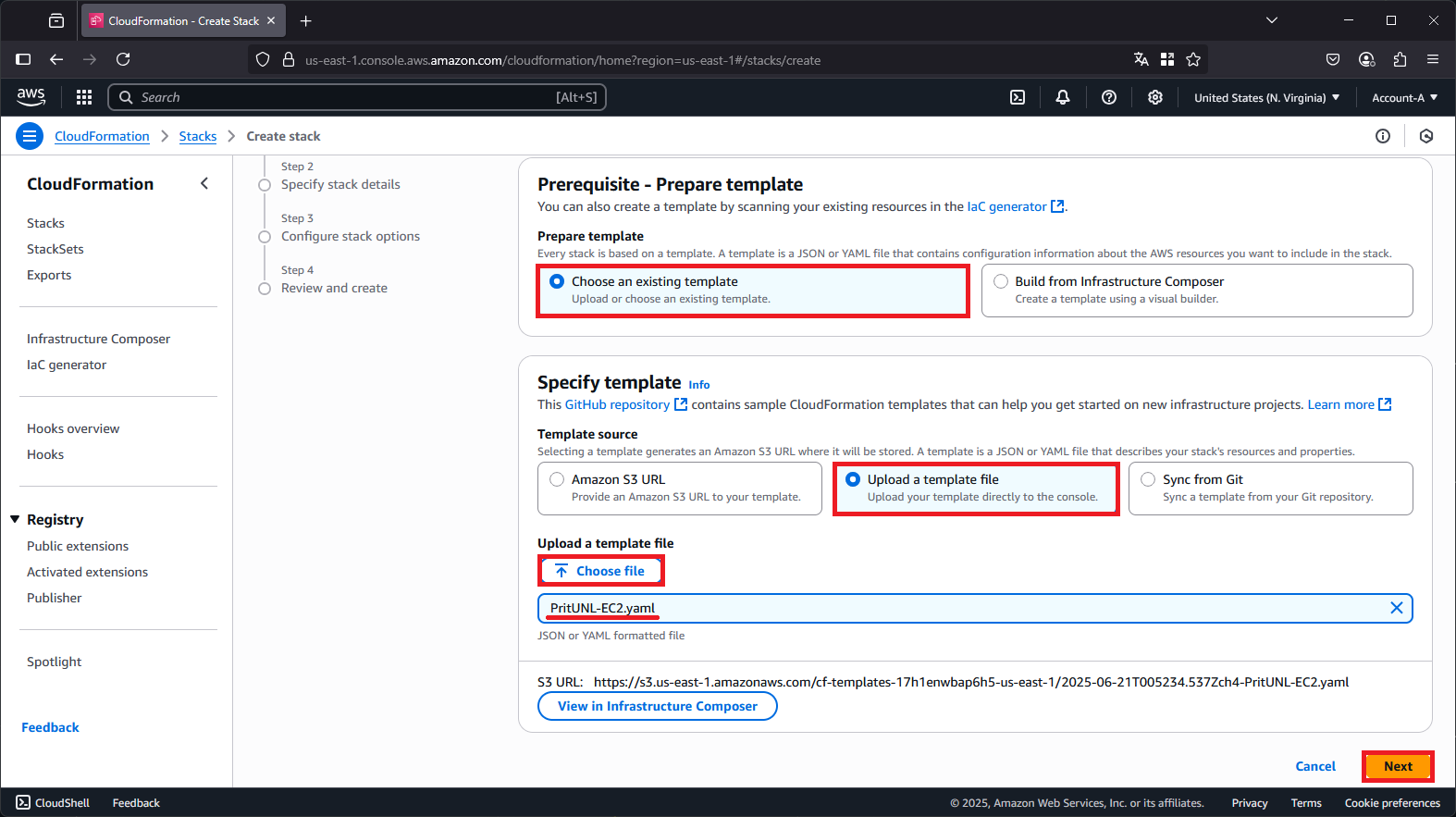Open the notifications bell
1456x817 pixels.
tap(1063, 97)
